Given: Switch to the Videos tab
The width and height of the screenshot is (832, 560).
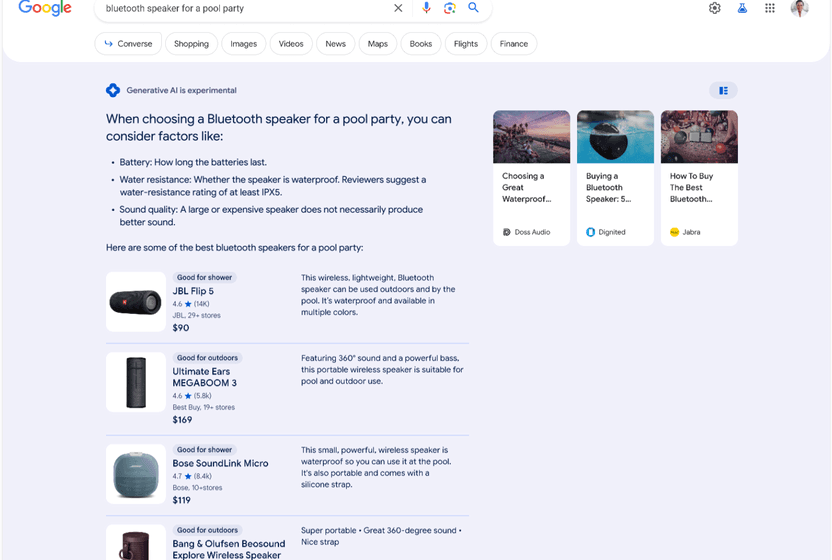Looking at the screenshot, I should (291, 44).
